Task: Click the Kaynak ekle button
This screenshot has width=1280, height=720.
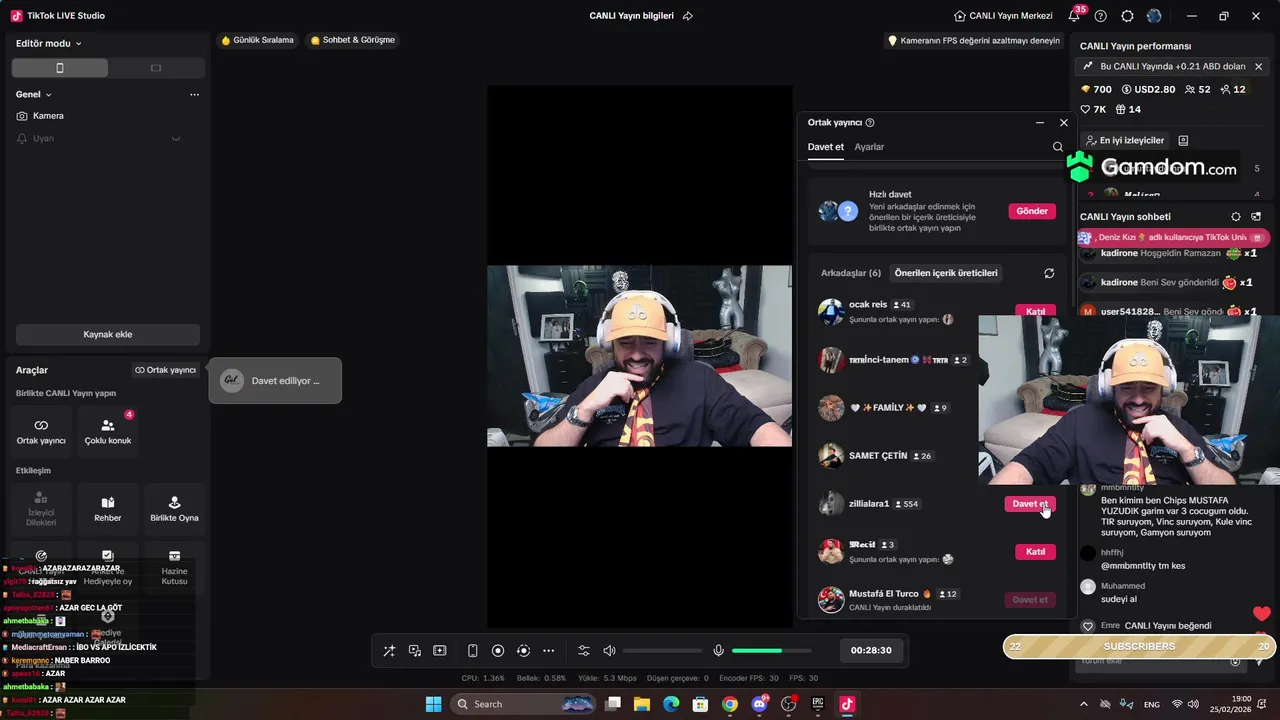Action: (108, 334)
